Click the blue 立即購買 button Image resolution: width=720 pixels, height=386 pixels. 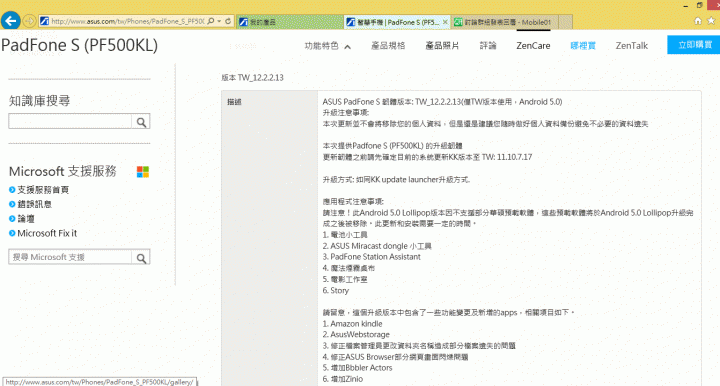click(694, 45)
